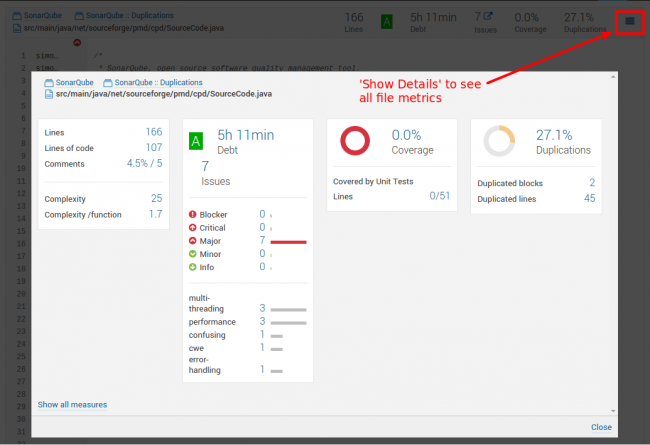This screenshot has width=650, height=445.
Task: Click the 0.0% Coverage value in the dialog
Action: 406,135
